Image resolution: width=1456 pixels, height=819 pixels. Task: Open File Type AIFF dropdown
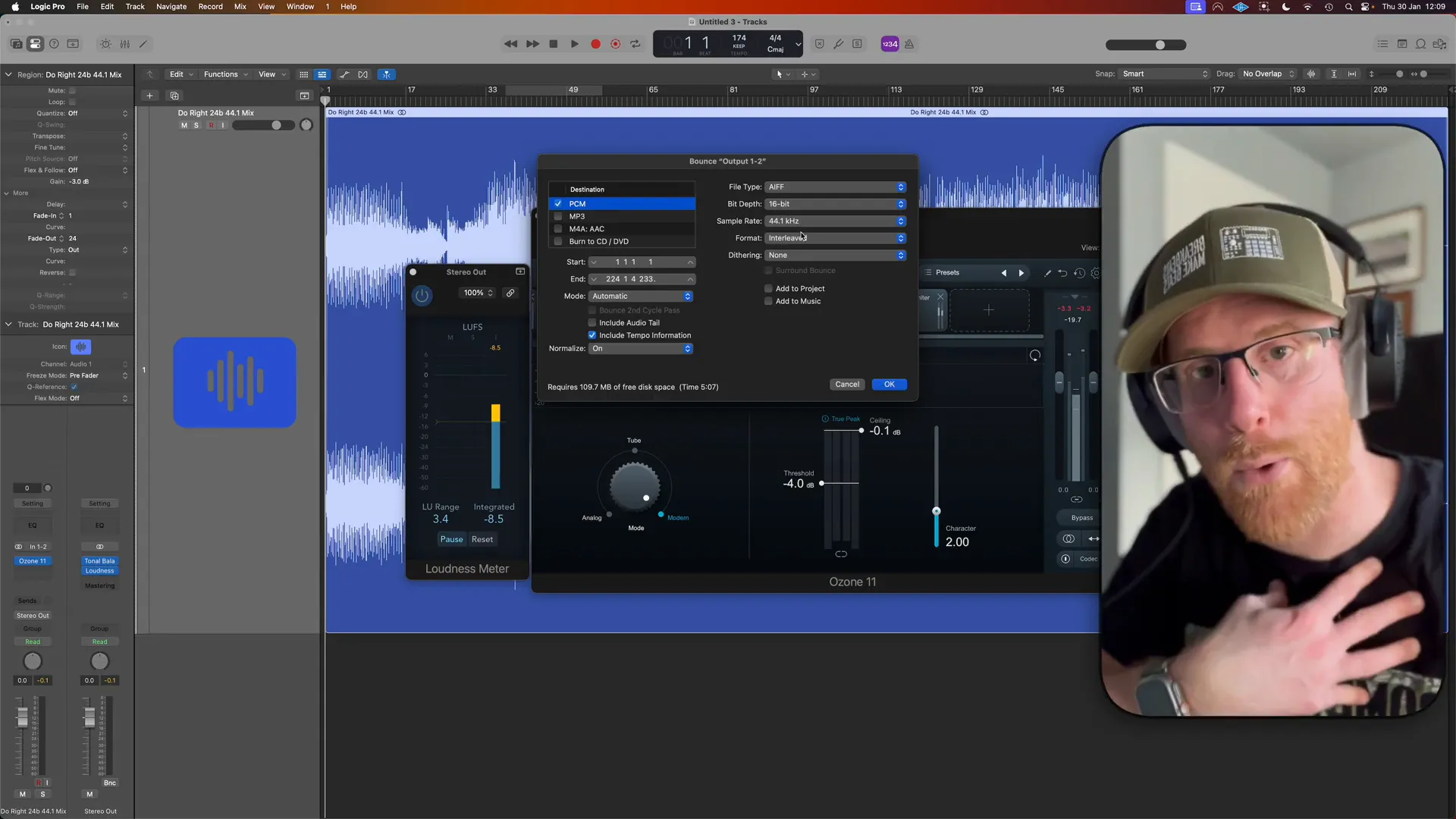(835, 187)
